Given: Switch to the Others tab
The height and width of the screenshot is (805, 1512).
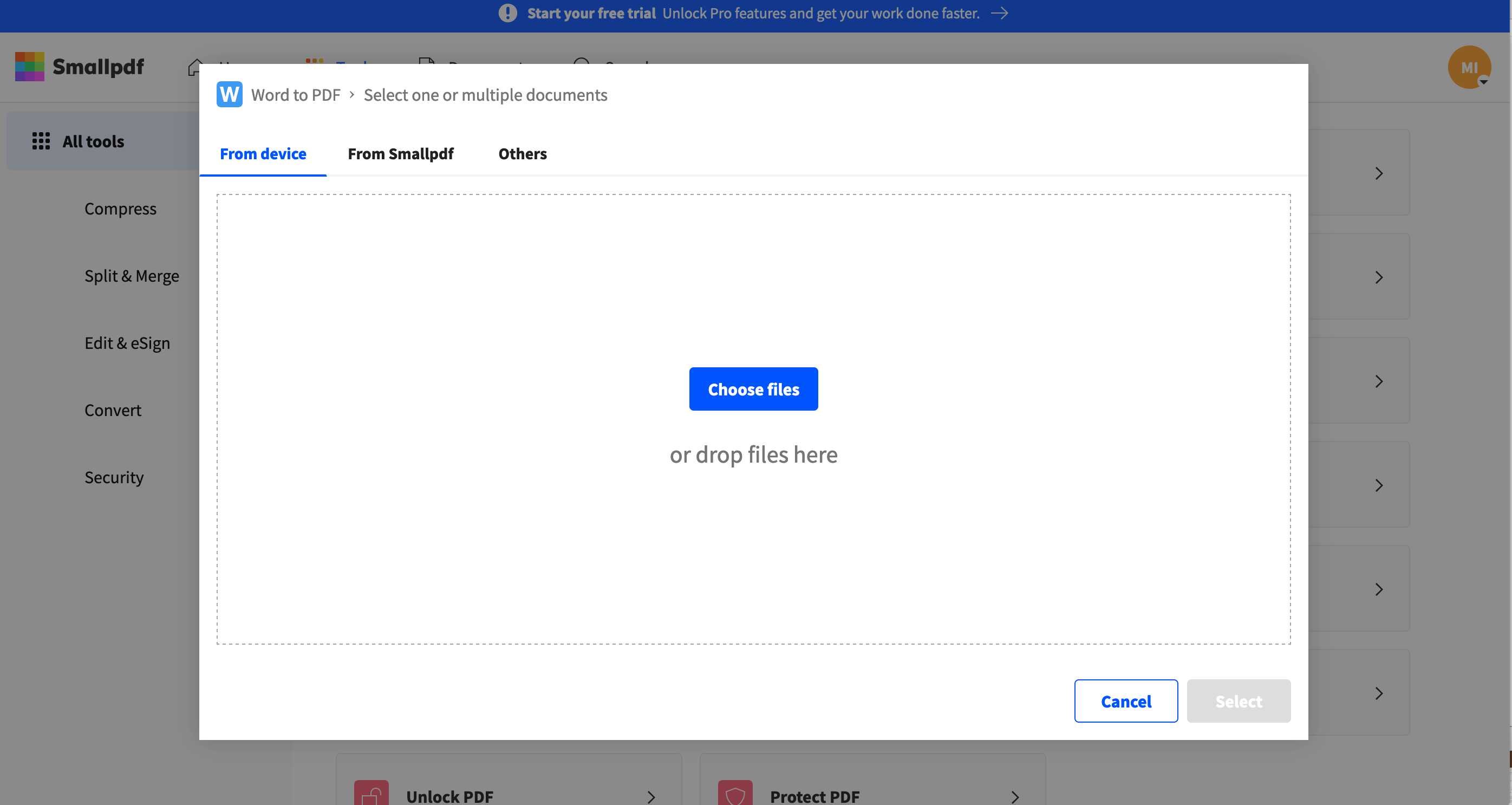Looking at the screenshot, I should [x=522, y=154].
